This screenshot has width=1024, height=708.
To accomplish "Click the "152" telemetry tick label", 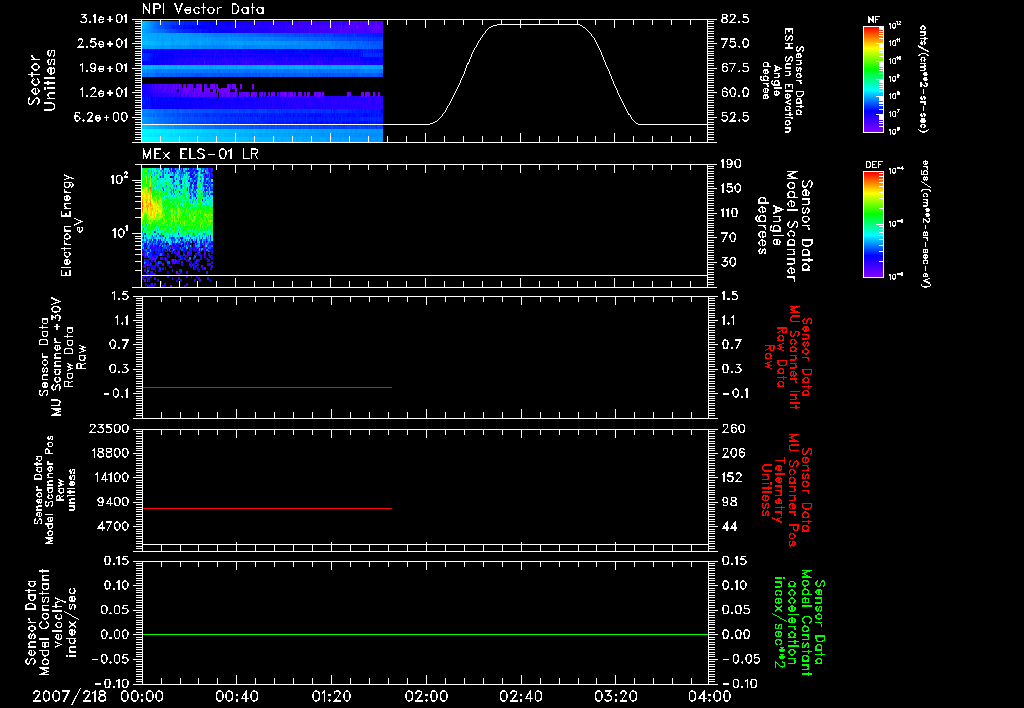I will (x=732, y=477).
